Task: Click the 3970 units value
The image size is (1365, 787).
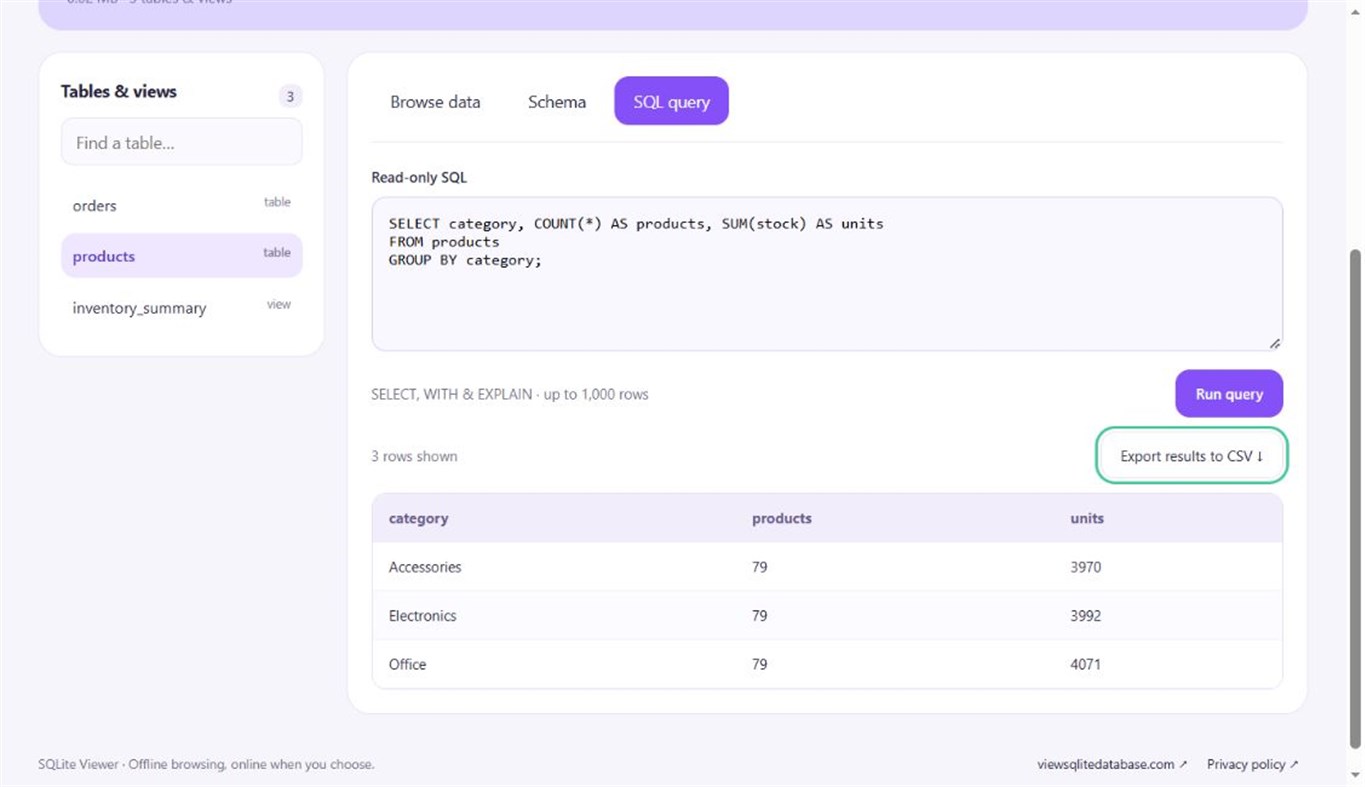Action: click(1085, 567)
